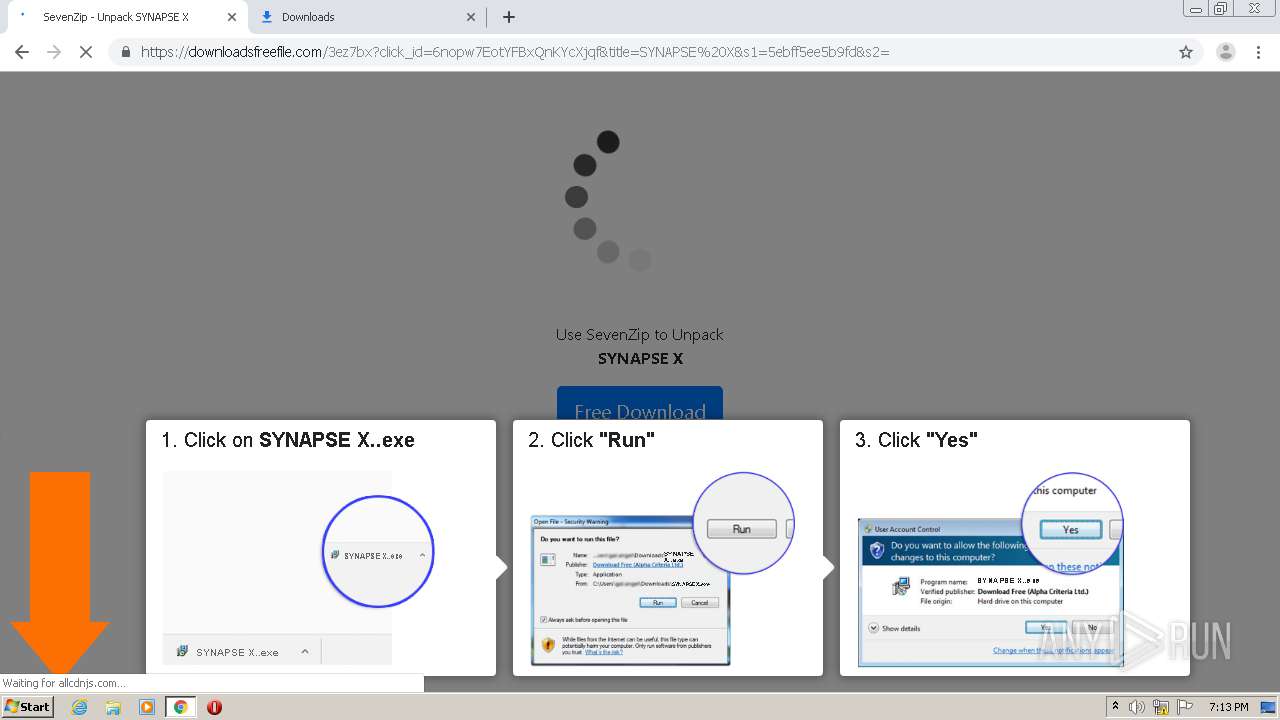
Task: Click the step 1 SYNAPSE X..exe thumbnail
Action: [298, 567]
